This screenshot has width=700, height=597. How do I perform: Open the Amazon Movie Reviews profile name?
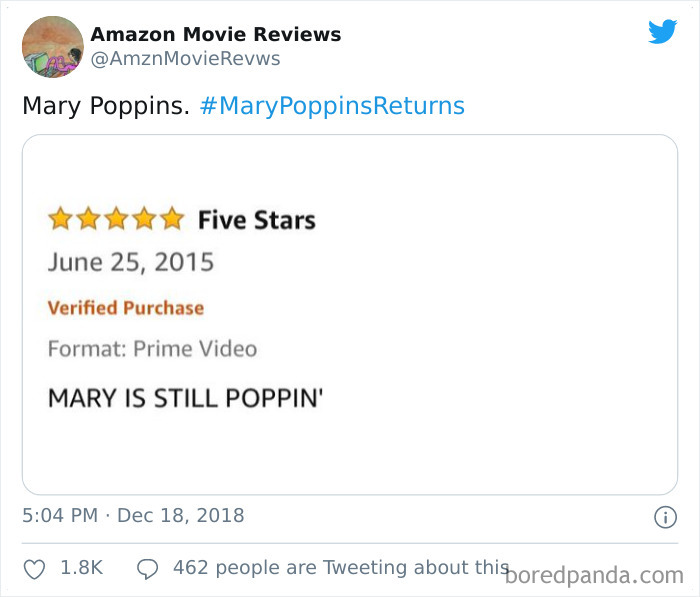(x=215, y=34)
